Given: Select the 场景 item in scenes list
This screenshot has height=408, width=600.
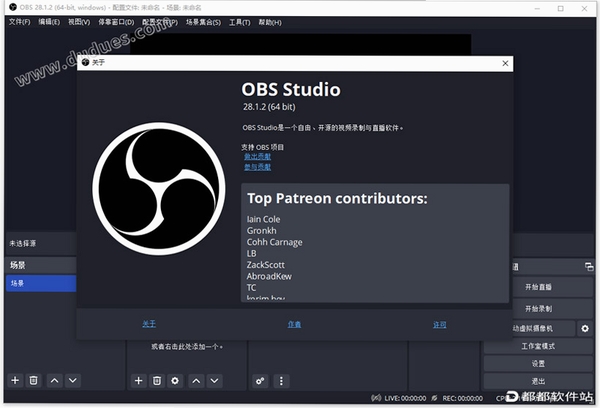Looking at the screenshot, I should (x=41, y=283).
